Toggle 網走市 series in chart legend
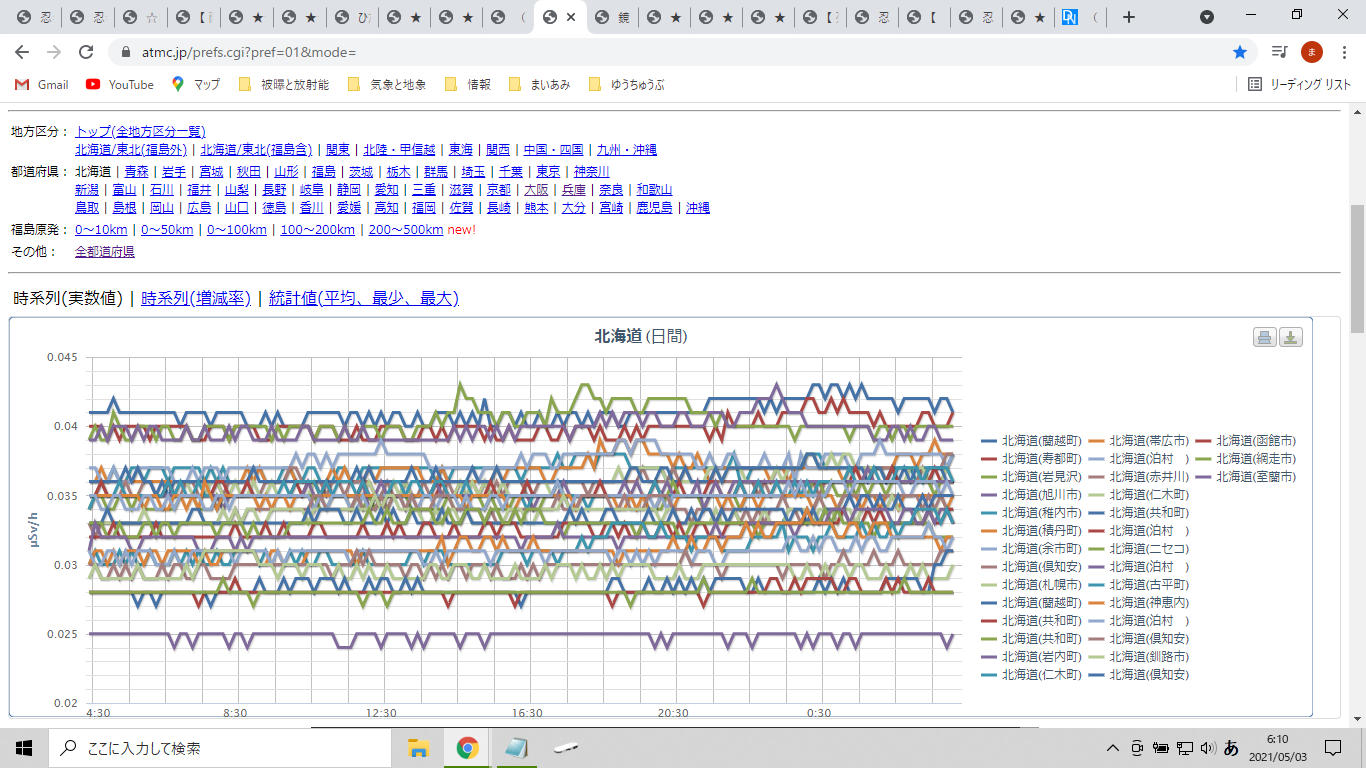 click(1246, 458)
